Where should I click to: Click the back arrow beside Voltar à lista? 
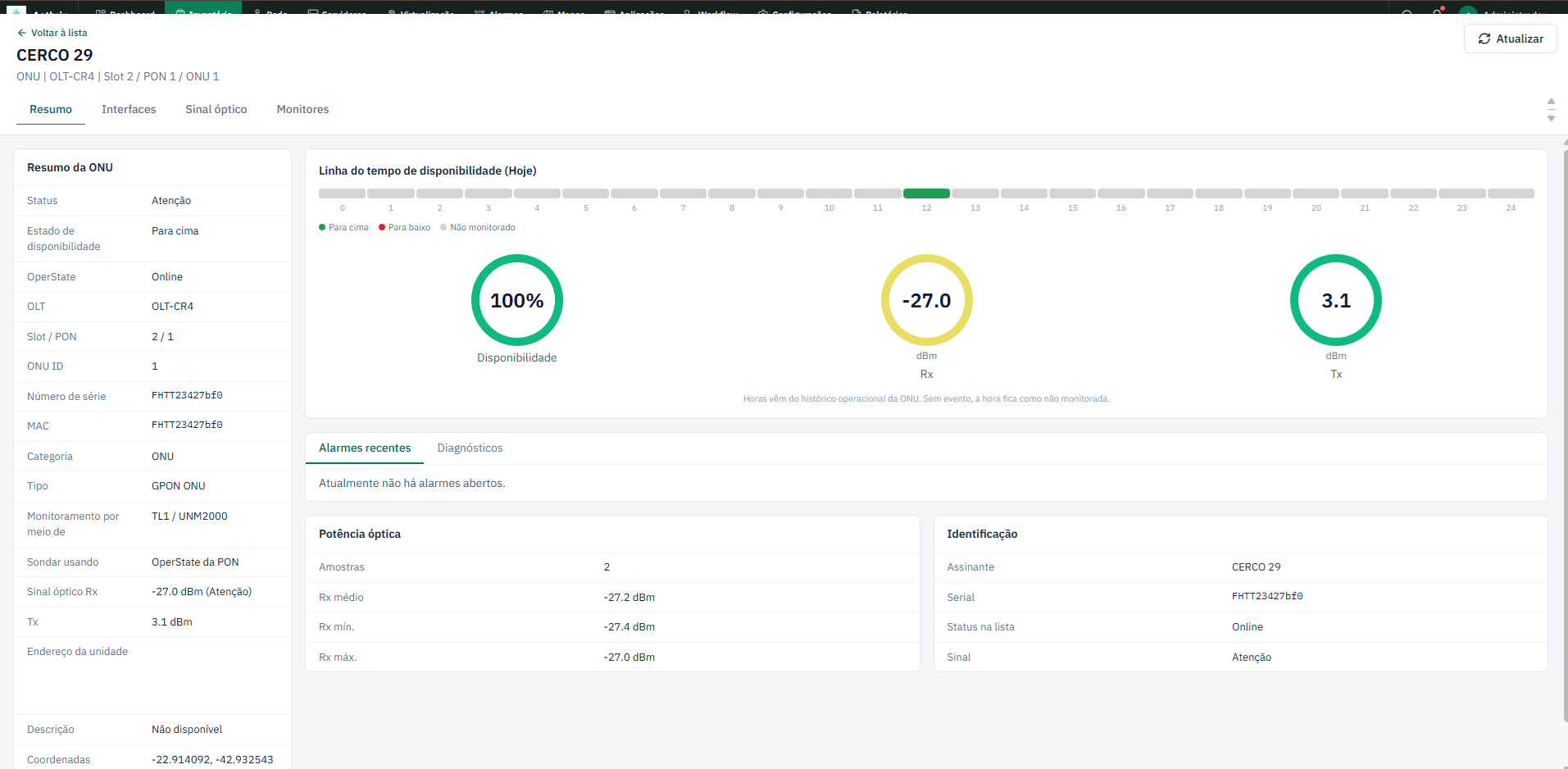pyautogui.click(x=22, y=33)
